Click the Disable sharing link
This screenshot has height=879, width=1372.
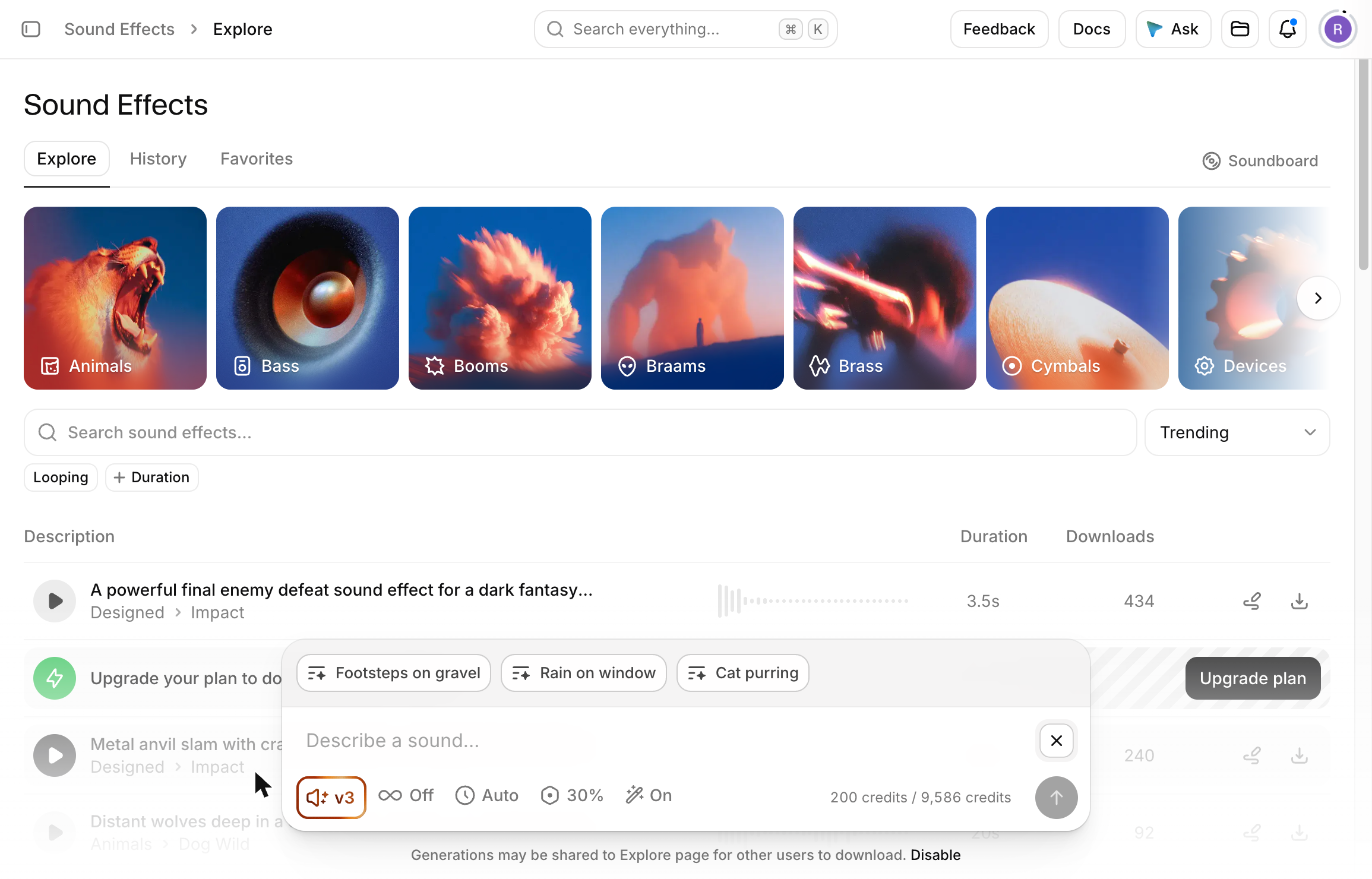point(936,855)
